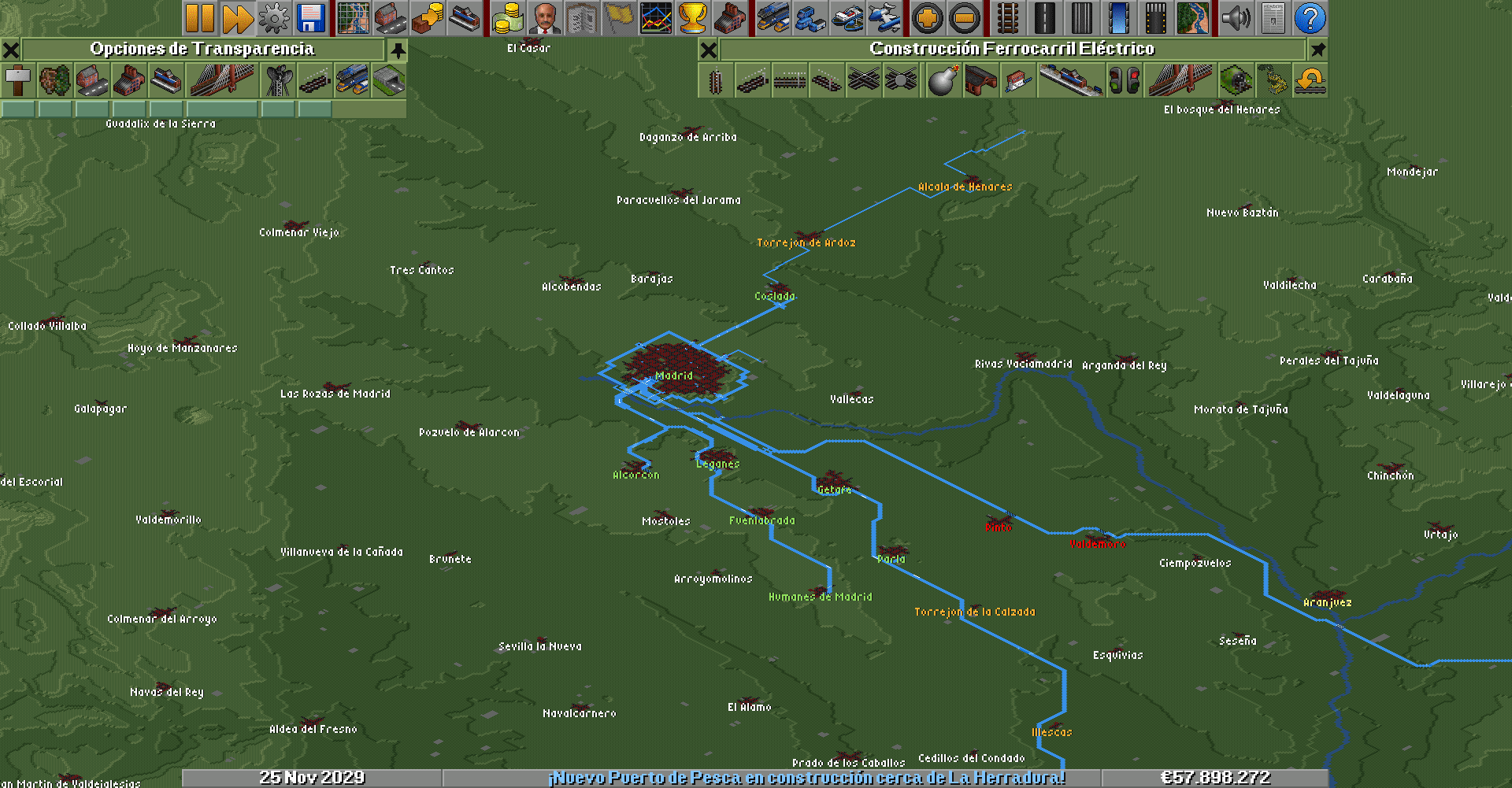Select the autorail tool
The height and width of the screenshot is (788, 1512).
tap(864, 80)
